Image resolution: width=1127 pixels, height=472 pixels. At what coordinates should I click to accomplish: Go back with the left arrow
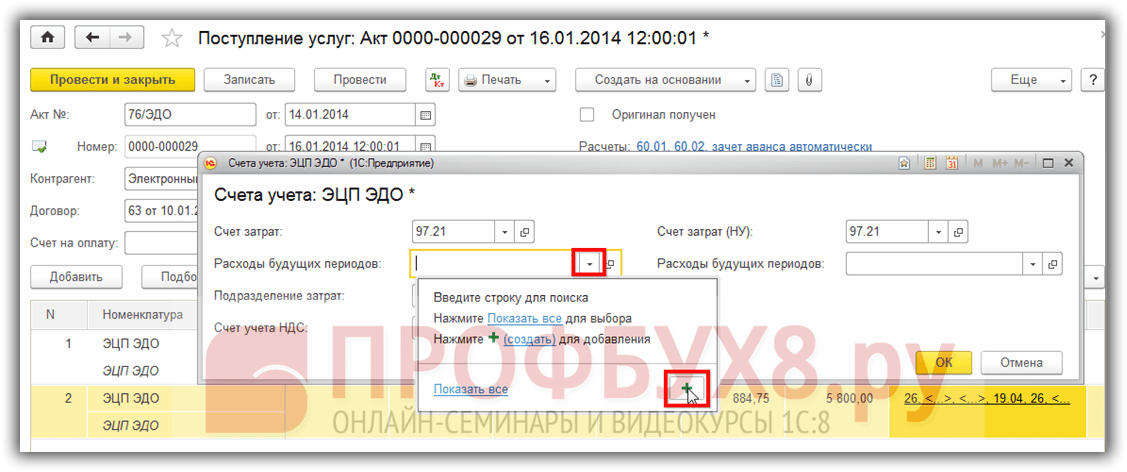[x=93, y=38]
